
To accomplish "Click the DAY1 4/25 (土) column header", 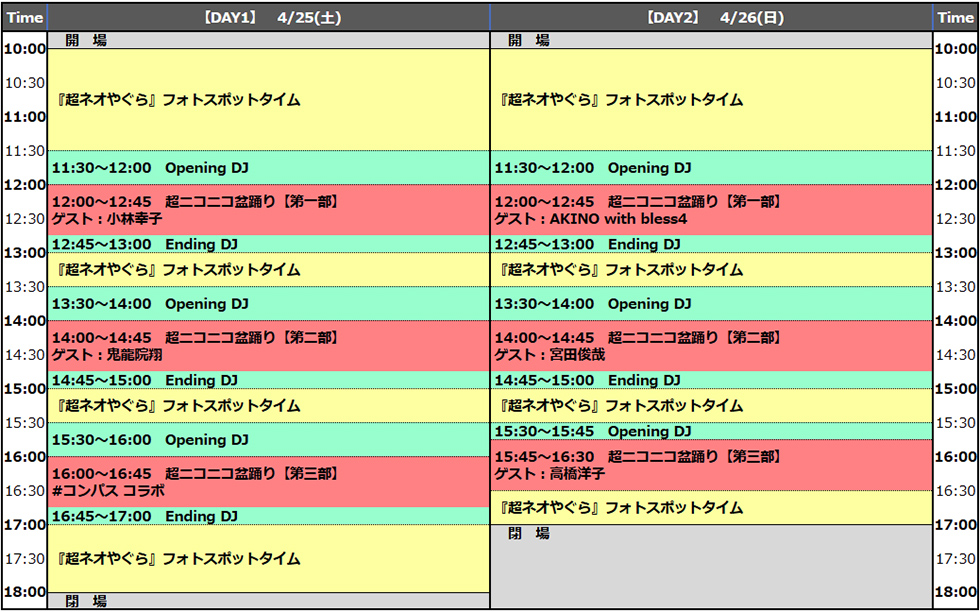I will [x=268, y=17].
